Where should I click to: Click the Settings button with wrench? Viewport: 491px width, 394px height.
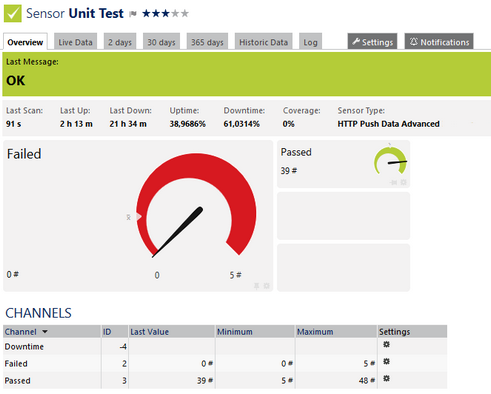(x=372, y=42)
